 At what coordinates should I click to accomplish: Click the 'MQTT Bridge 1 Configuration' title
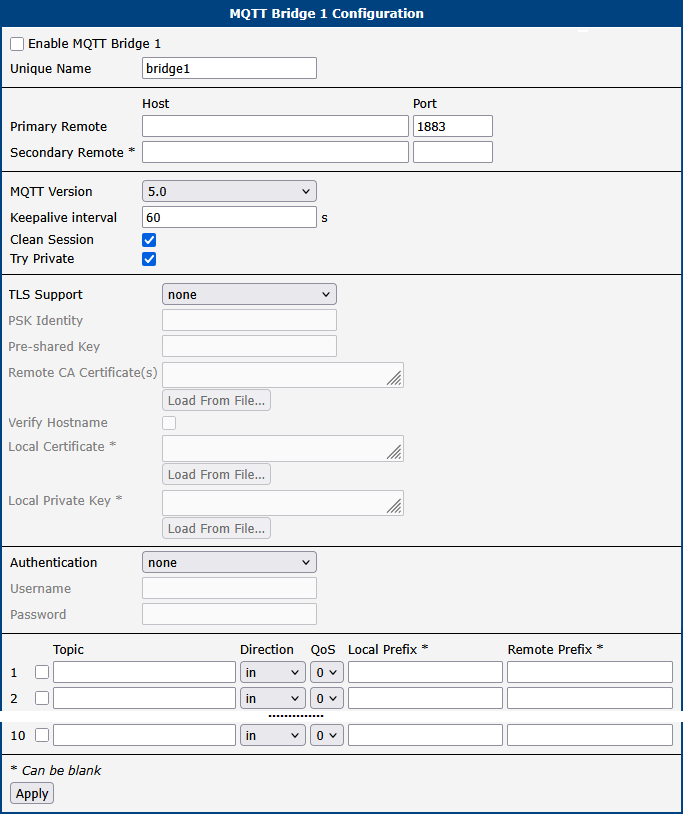tap(326, 14)
